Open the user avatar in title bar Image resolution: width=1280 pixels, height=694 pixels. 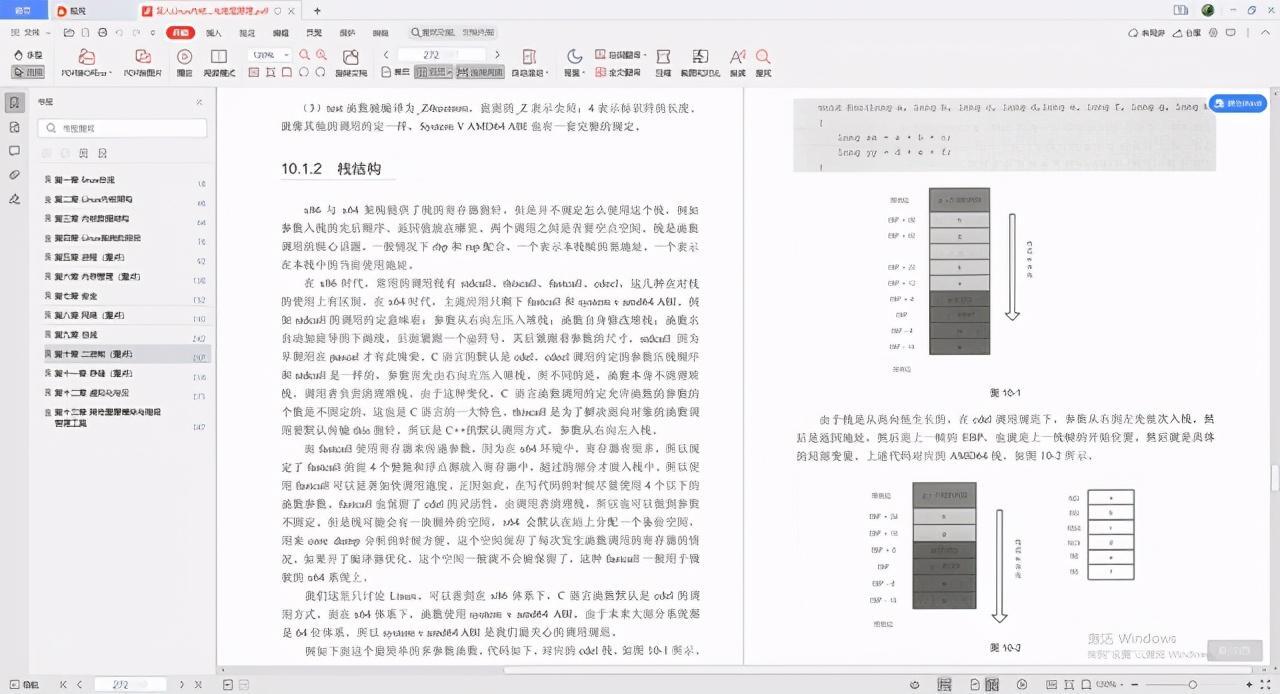tap(1207, 10)
